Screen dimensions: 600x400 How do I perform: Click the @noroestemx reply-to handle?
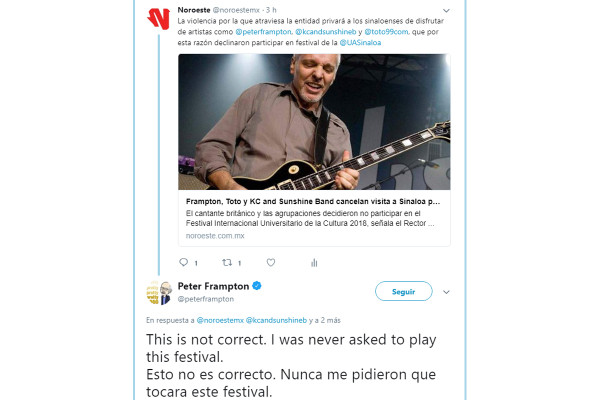[225, 320]
